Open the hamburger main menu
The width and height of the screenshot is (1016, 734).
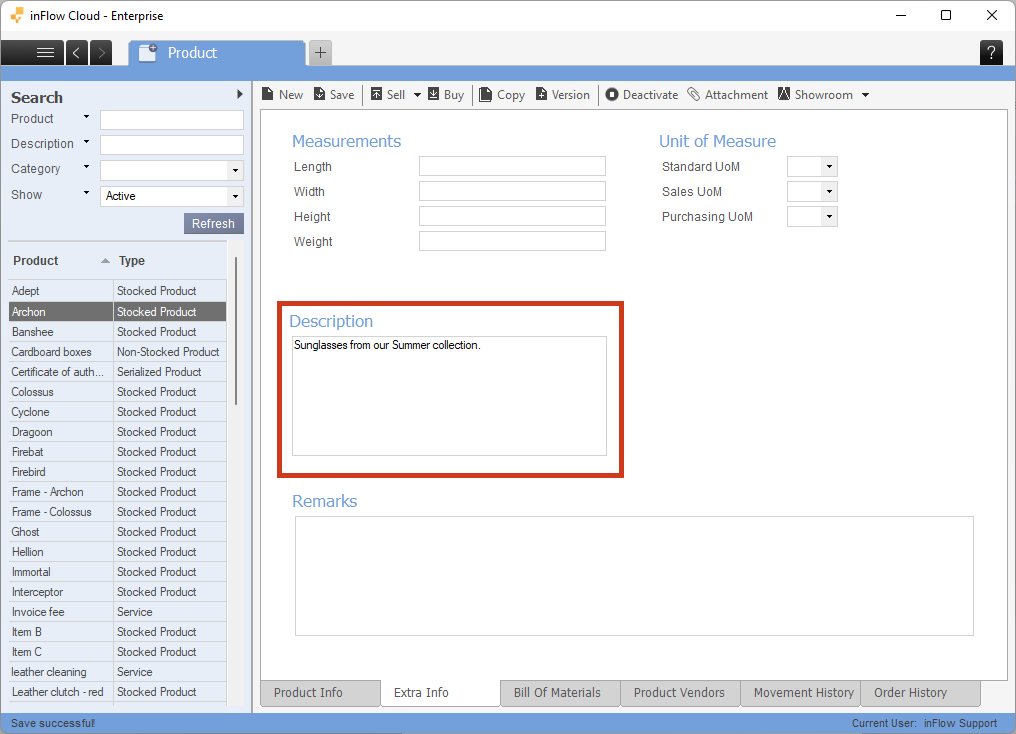[45, 53]
